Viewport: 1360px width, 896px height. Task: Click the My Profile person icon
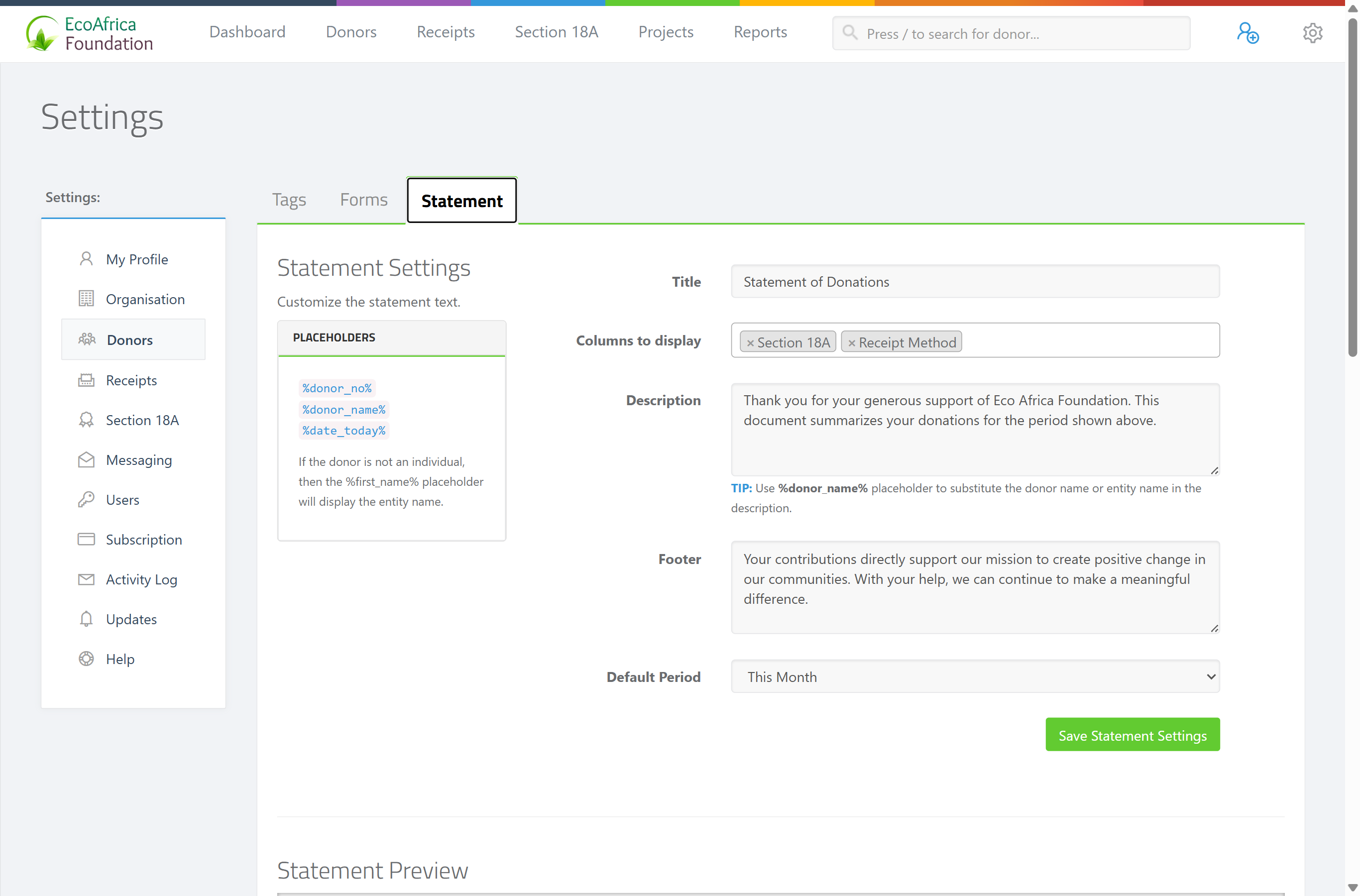coord(86,259)
